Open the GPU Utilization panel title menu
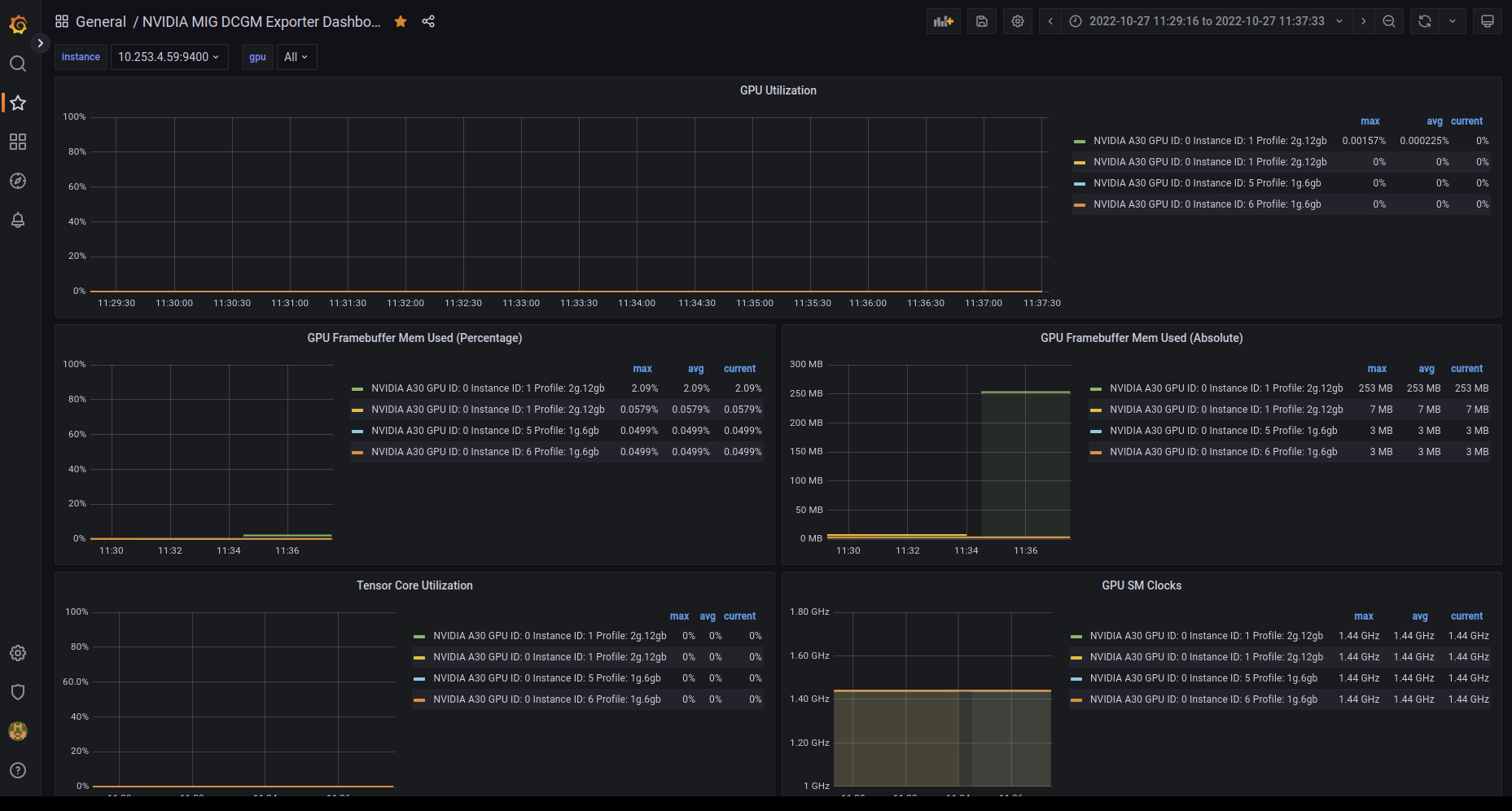1512x811 pixels. 778,90
